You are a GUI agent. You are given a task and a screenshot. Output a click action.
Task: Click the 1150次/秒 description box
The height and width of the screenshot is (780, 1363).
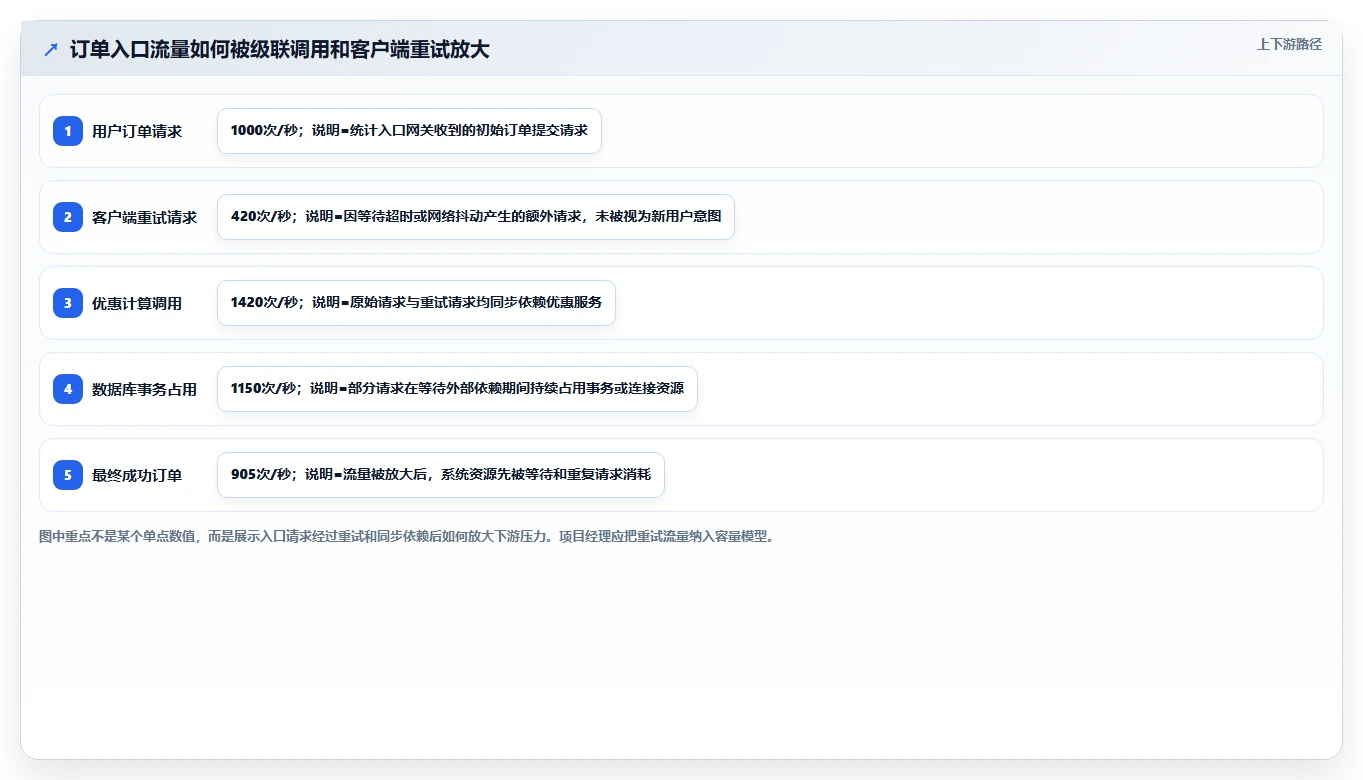coord(457,389)
